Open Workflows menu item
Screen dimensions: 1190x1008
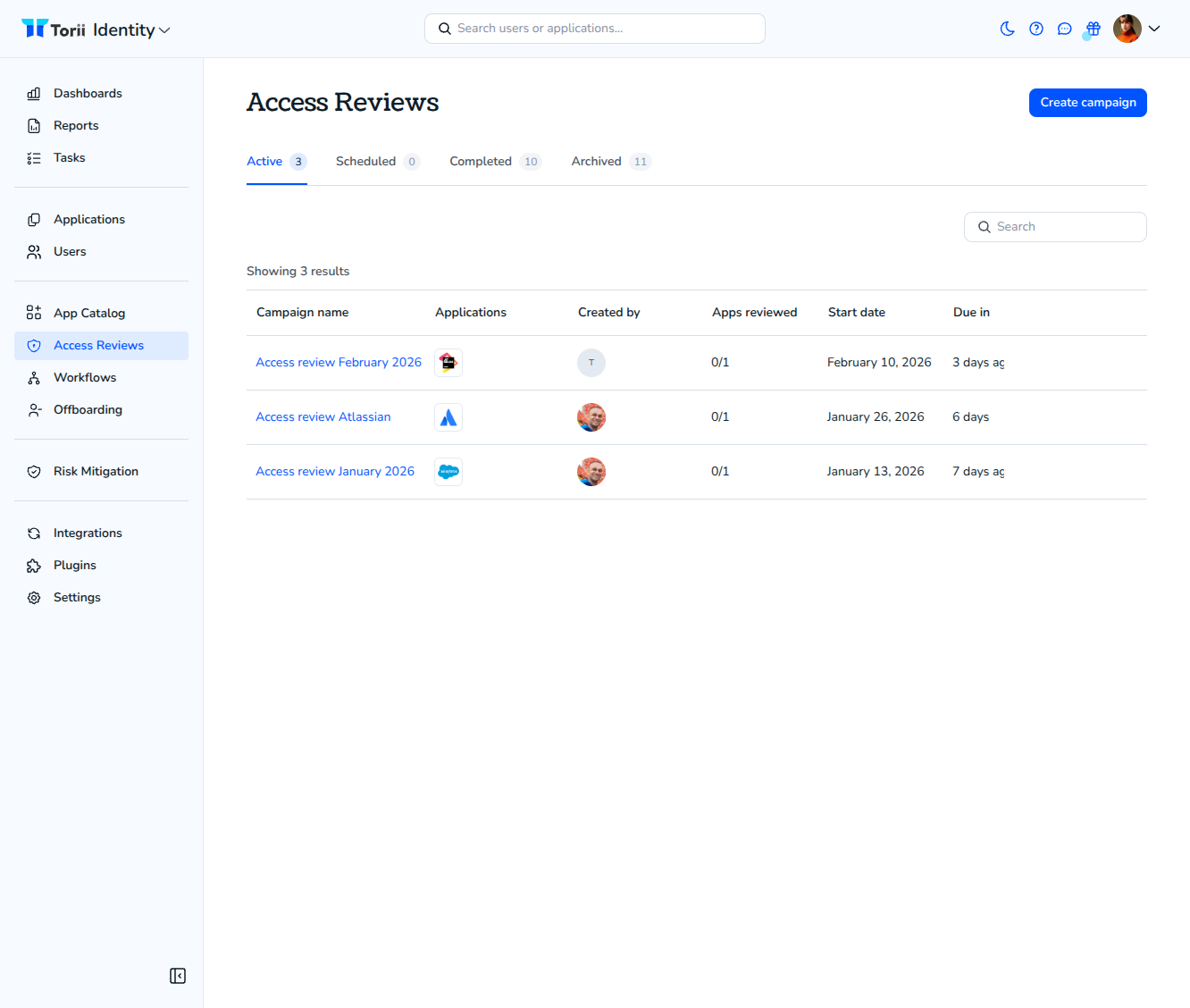[101, 377]
